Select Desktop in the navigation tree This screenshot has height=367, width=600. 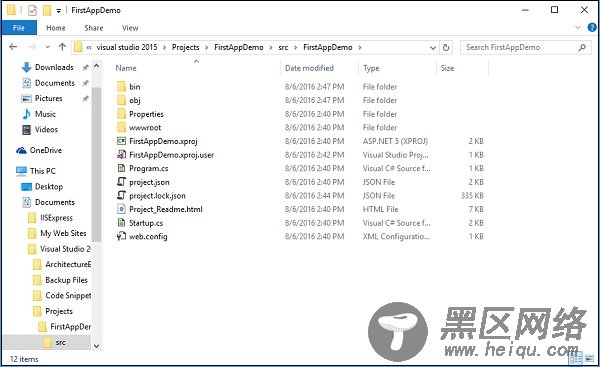click(49, 187)
